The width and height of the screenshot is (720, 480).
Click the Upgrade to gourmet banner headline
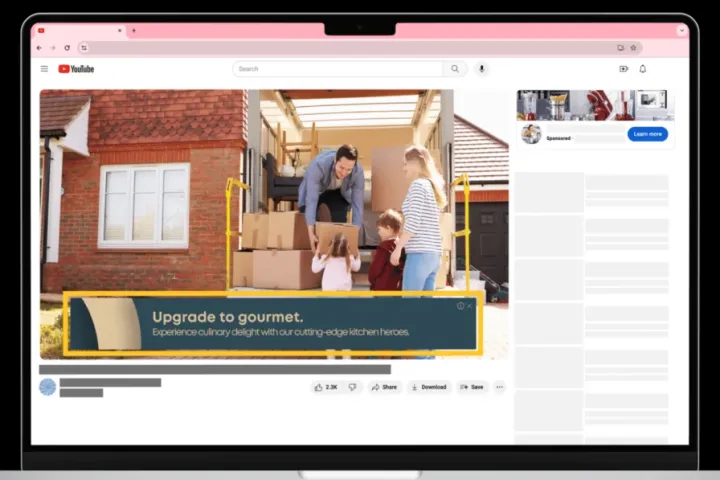(228, 317)
